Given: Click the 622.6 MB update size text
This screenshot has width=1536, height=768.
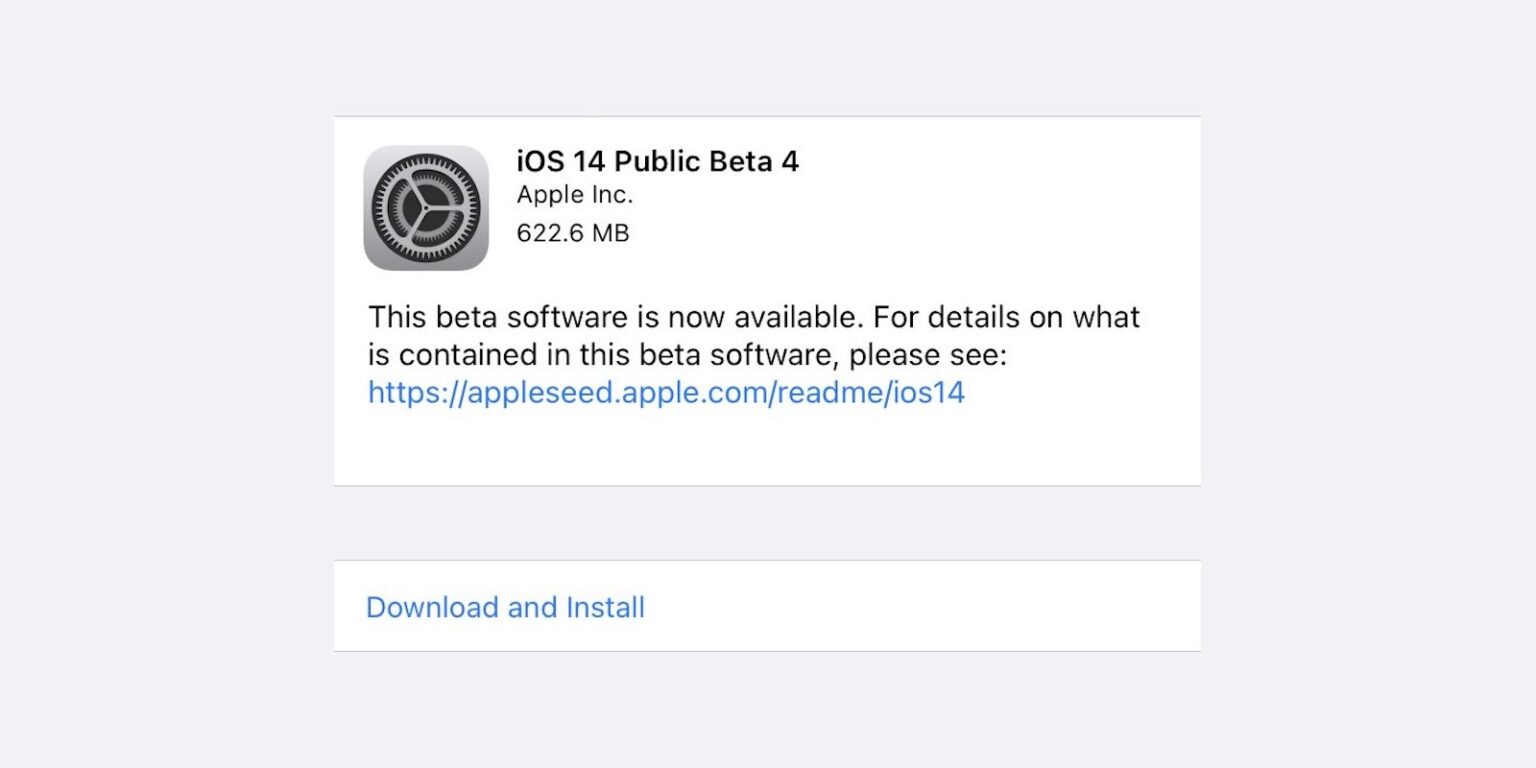Looking at the screenshot, I should pos(572,233).
